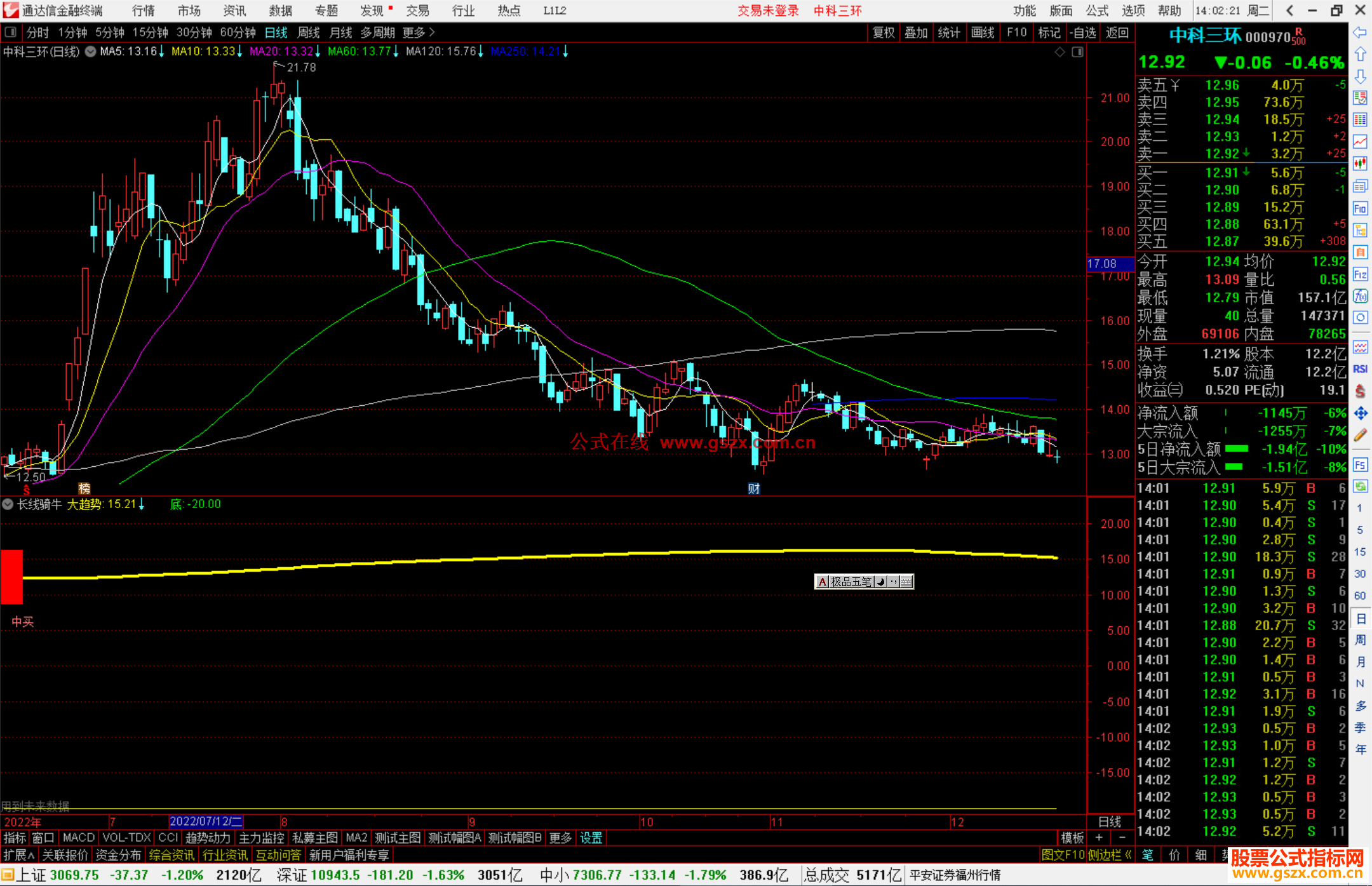The width and height of the screenshot is (1372, 886).
Task: Click the RSI indicator icon in right sidebar
Action: tap(1360, 369)
